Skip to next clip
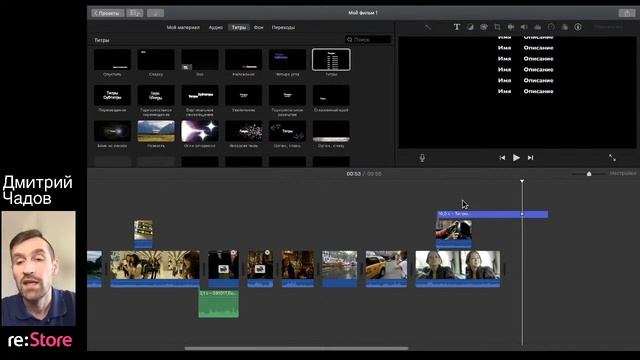640x360 pixels. (x=531, y=158)
